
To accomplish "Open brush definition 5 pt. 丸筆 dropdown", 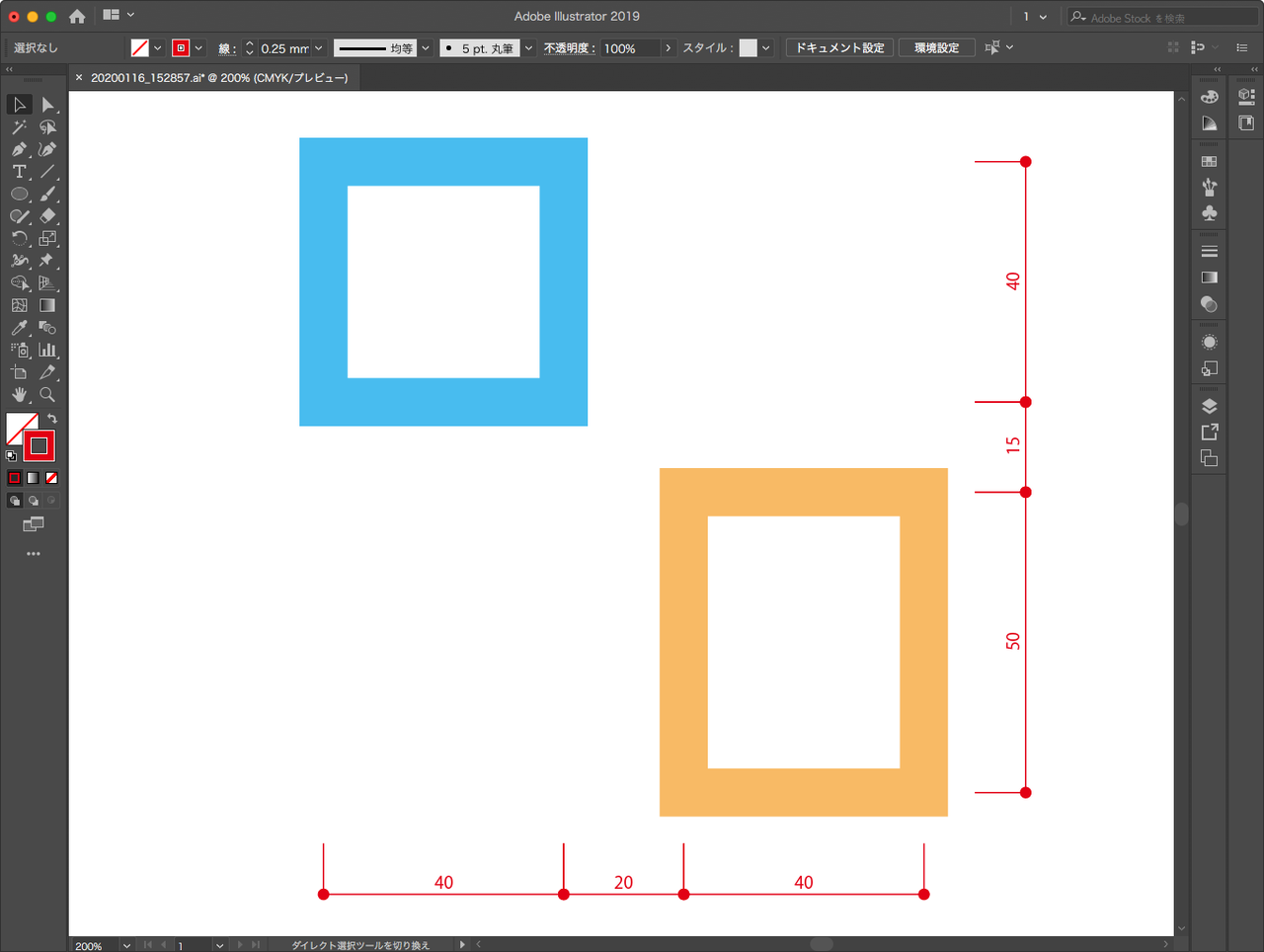I will pyautogui.click(x=529, y=48).
